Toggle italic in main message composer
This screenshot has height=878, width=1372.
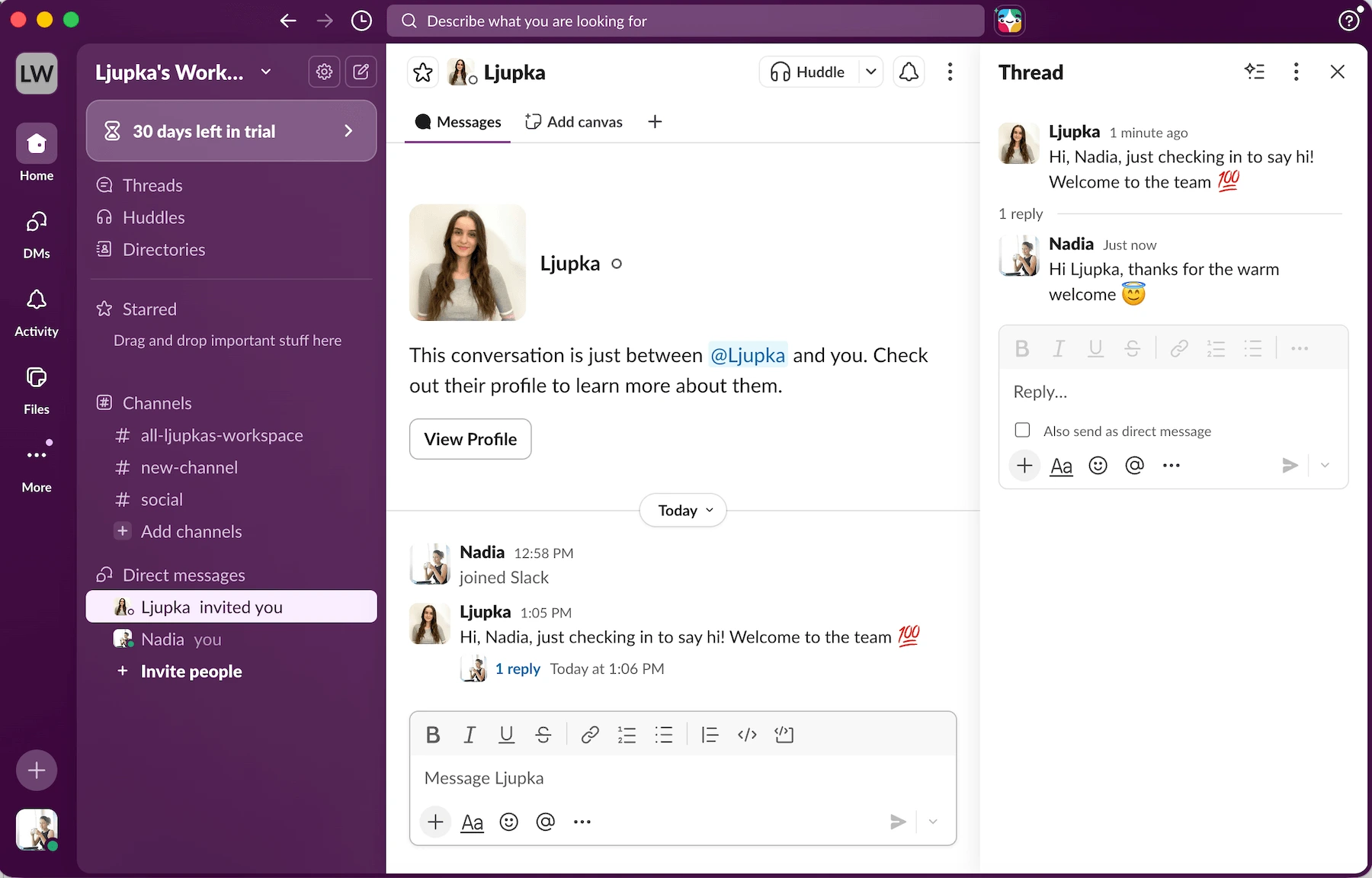point(470,735)
